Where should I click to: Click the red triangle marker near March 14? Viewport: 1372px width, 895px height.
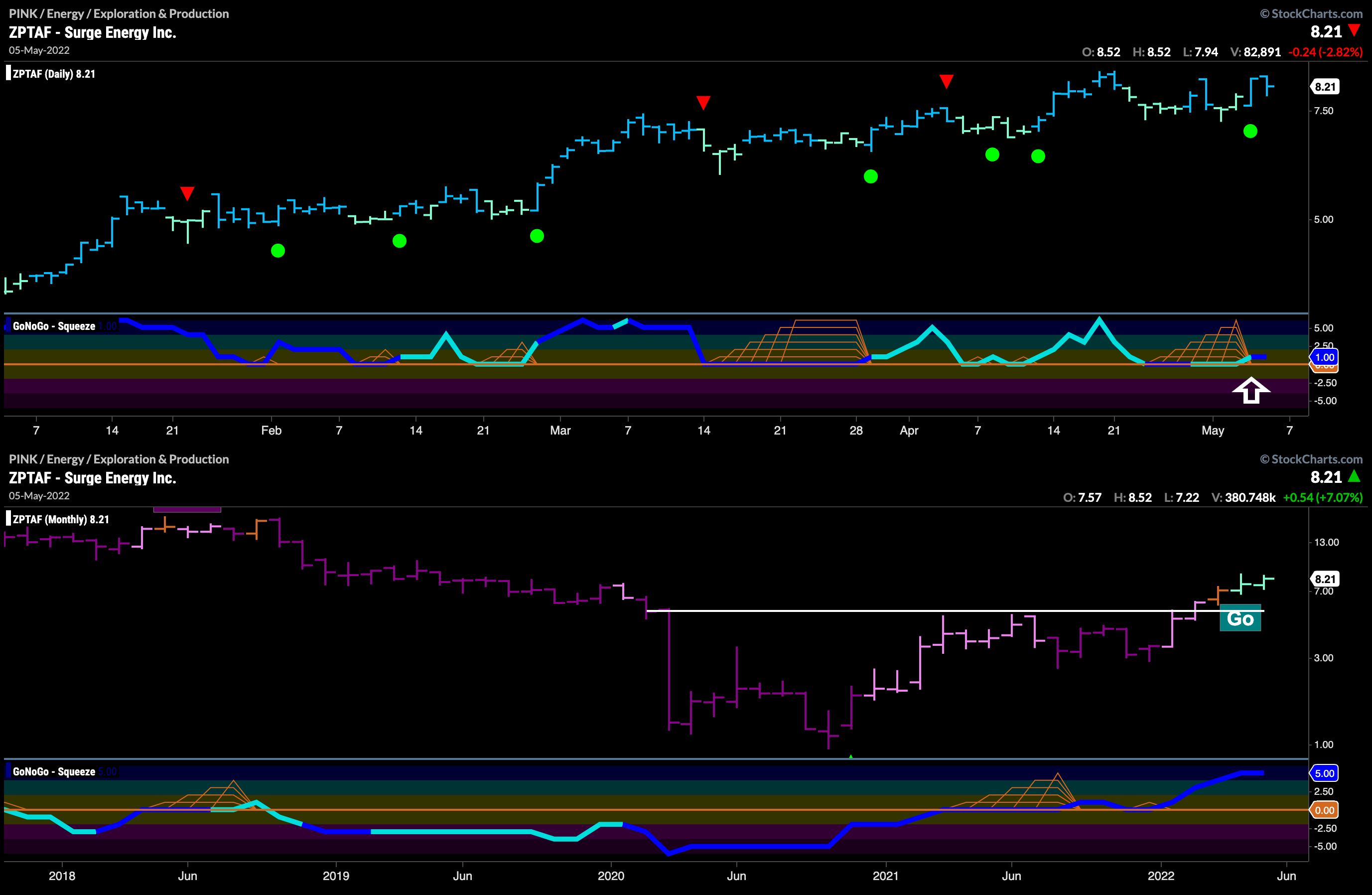tap(703, 103)
